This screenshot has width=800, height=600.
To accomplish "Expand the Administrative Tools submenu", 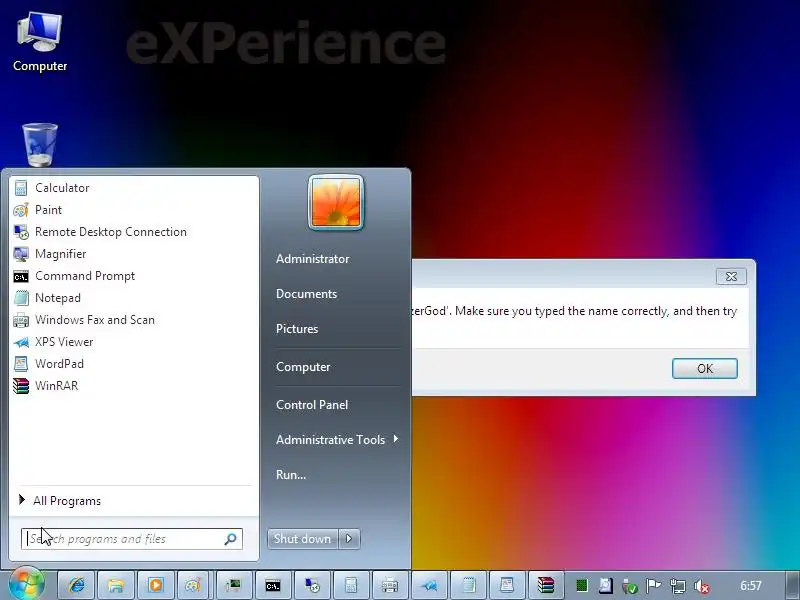I will [337, 440].
